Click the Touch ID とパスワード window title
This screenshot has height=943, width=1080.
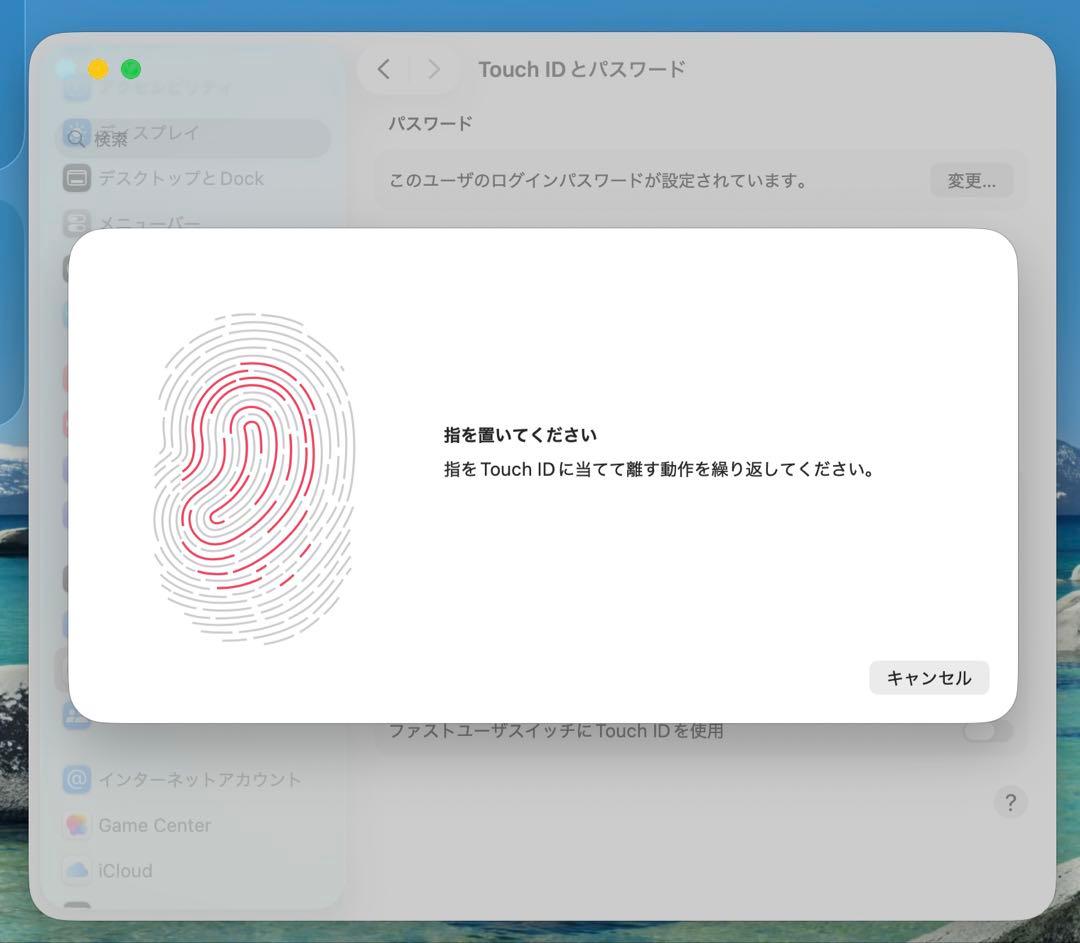581,69
